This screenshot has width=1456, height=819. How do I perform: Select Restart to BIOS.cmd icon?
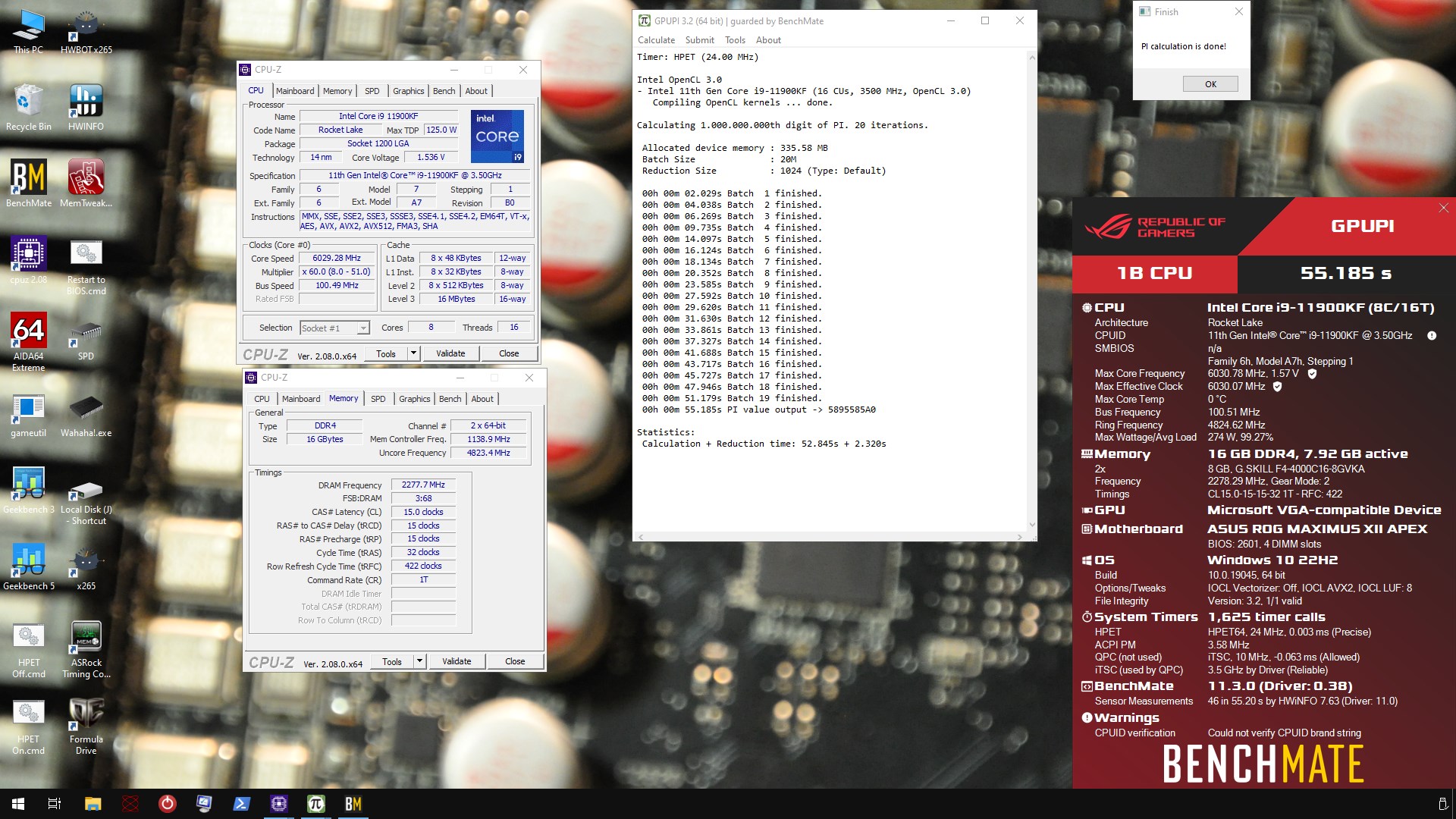coord(86,265)
